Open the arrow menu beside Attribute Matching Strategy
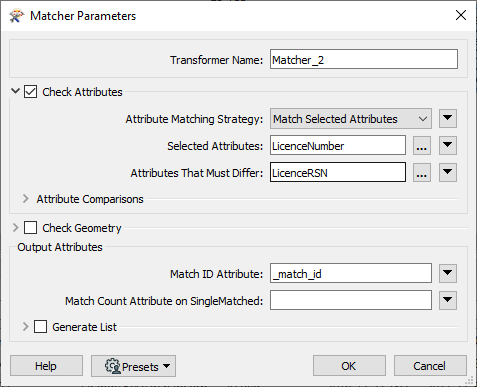Image resolution: width=477 pixels, height=387 pixels. [448, 118]
